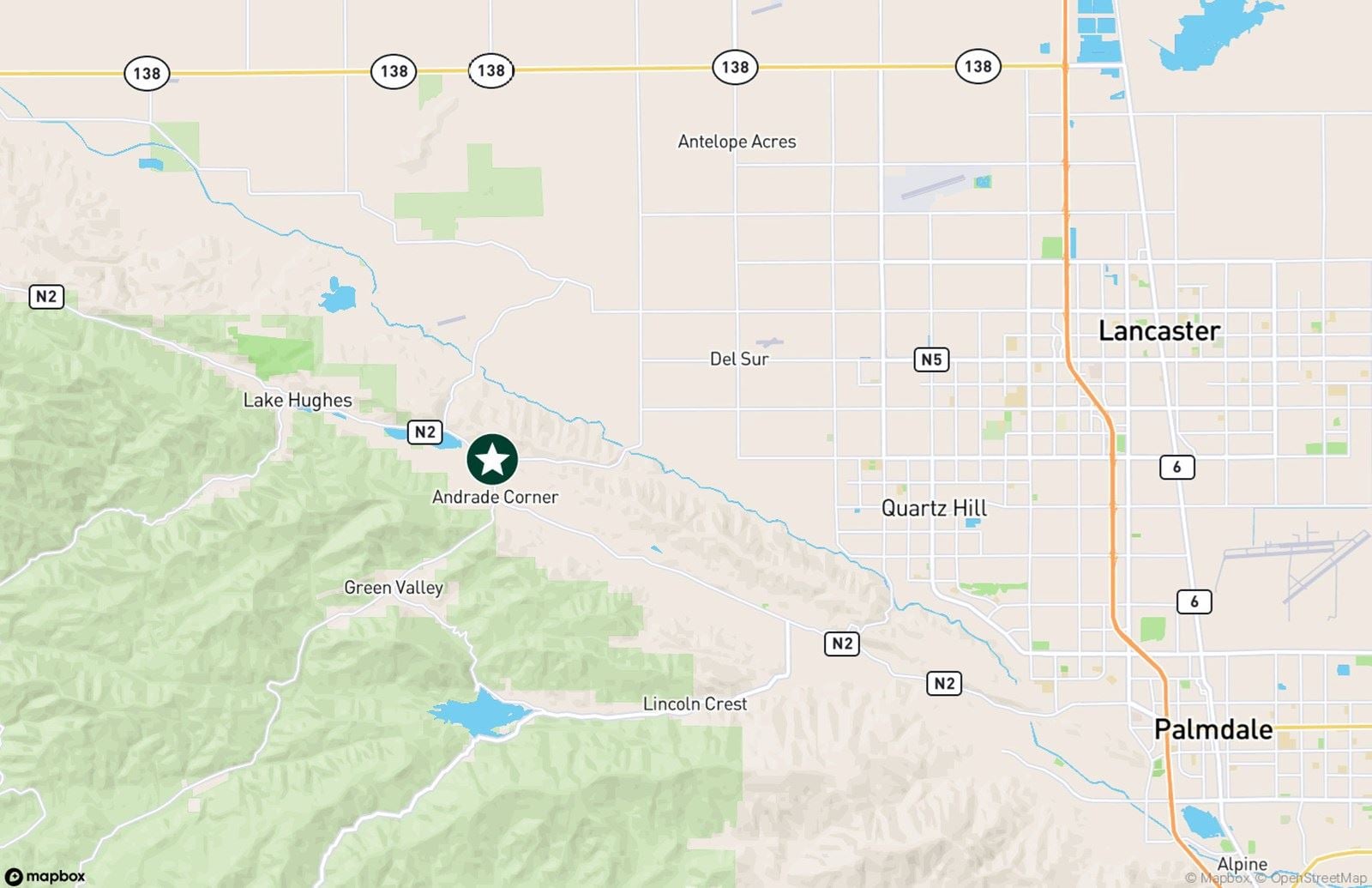This screenshot has width=1372, height=888.
Task: Select the Quartz Hill place label
Action: (x=934, y=508)
